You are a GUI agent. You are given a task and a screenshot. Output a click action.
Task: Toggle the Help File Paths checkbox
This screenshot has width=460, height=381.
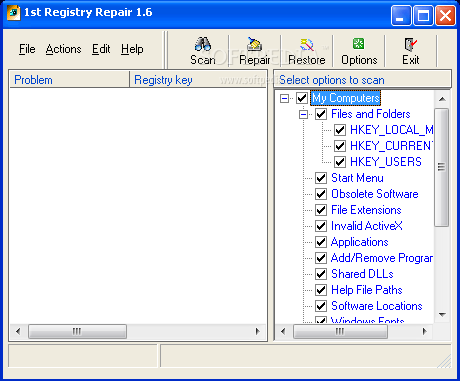point(321,290)
